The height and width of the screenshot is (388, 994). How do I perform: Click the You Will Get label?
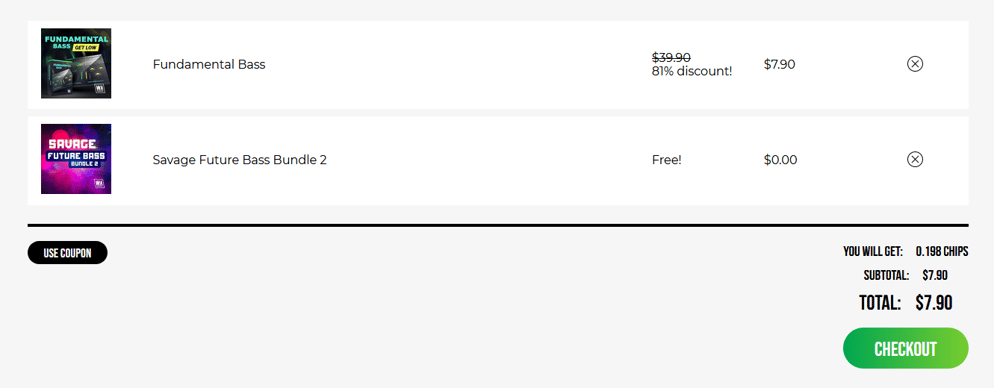[x=873, y=252]
